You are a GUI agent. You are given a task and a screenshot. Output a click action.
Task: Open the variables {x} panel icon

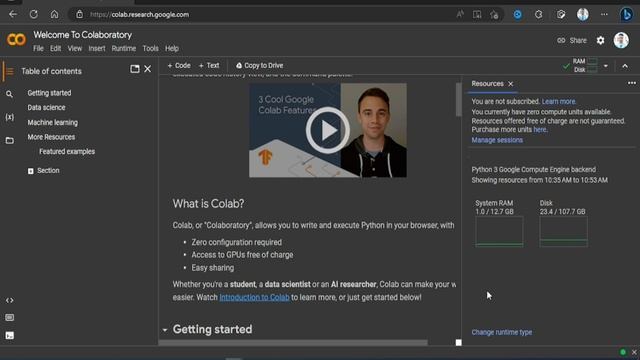point(9,118)
